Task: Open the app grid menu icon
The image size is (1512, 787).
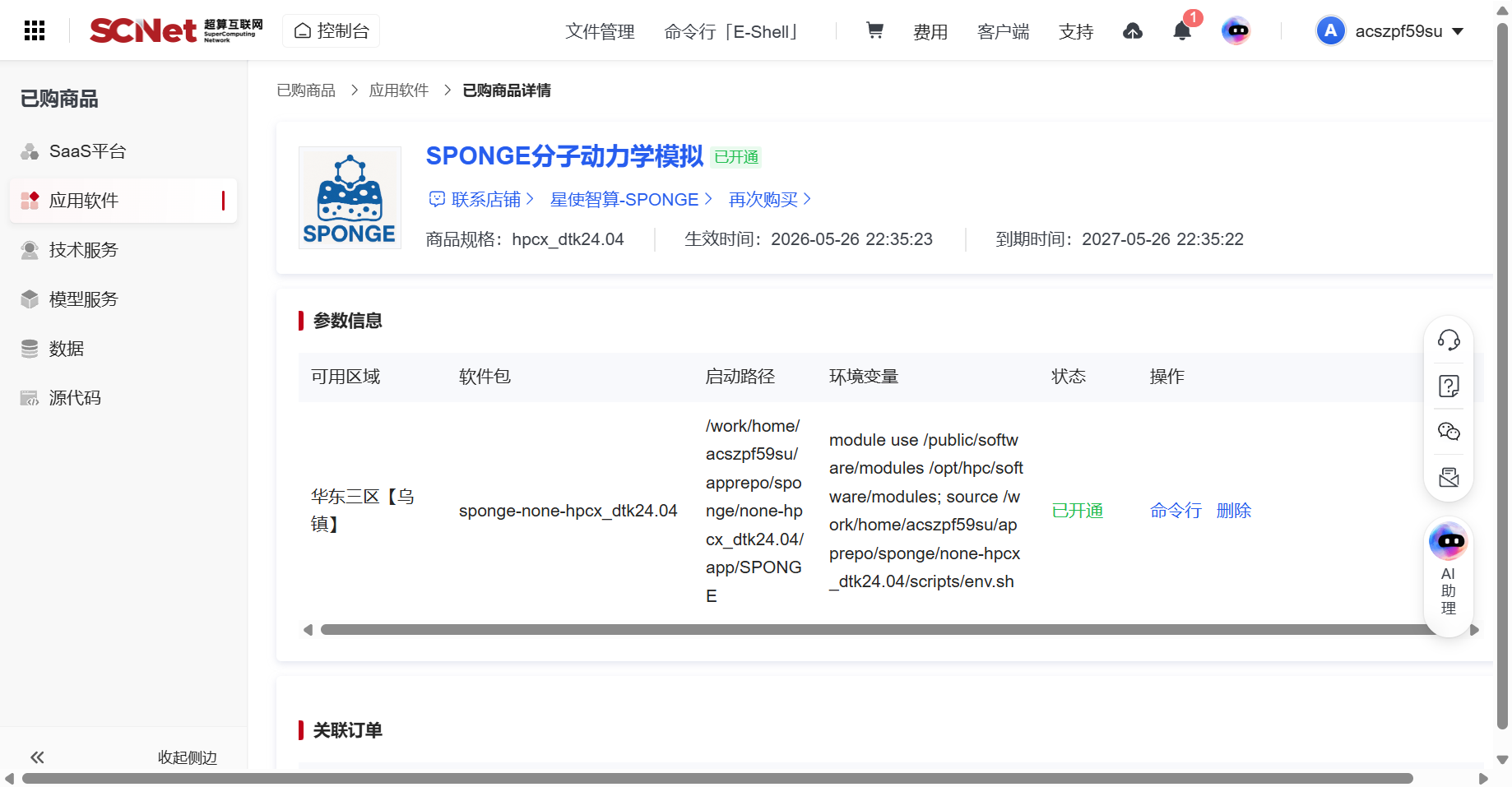Action: (35, 30)
